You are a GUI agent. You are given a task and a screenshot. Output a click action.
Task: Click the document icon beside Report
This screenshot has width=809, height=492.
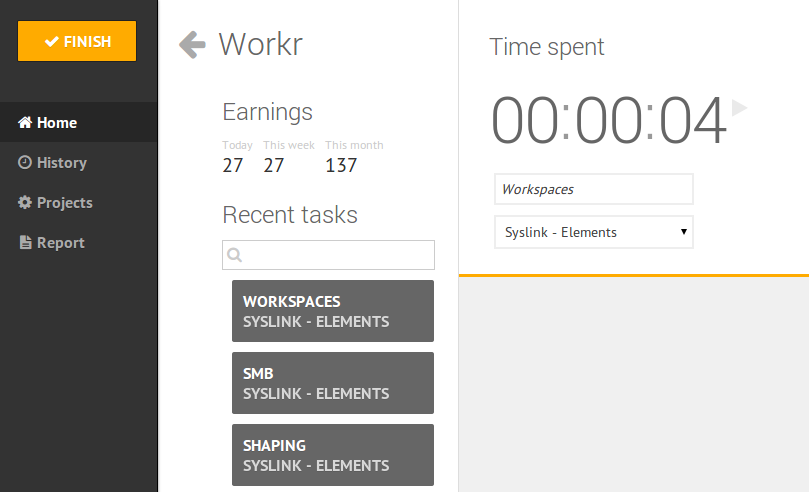[x=25, y=243]
